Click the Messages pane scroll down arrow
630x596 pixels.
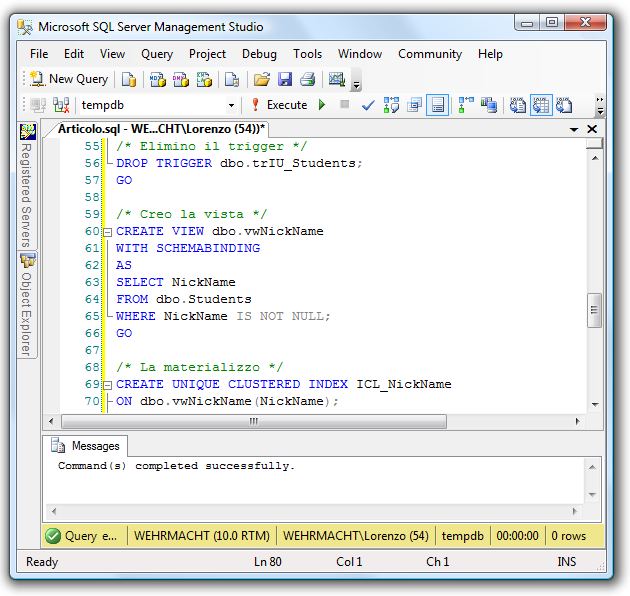tap(592, 495)
